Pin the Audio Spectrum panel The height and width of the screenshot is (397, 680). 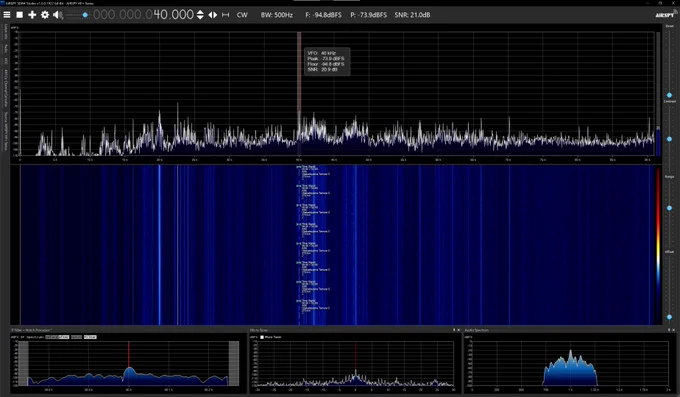[669, 330]
